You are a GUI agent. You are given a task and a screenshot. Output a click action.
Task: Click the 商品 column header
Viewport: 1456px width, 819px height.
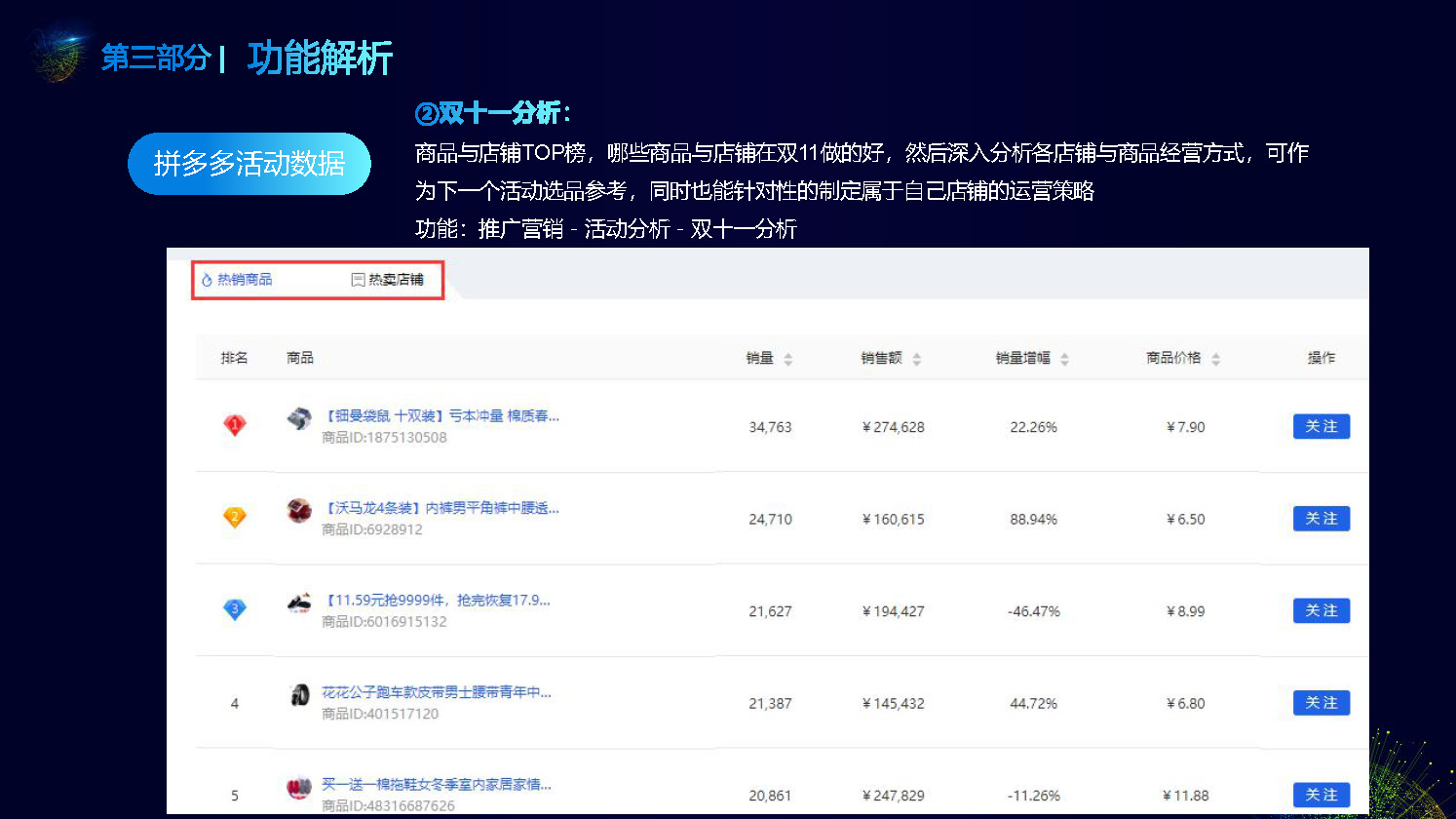point(300,358)
